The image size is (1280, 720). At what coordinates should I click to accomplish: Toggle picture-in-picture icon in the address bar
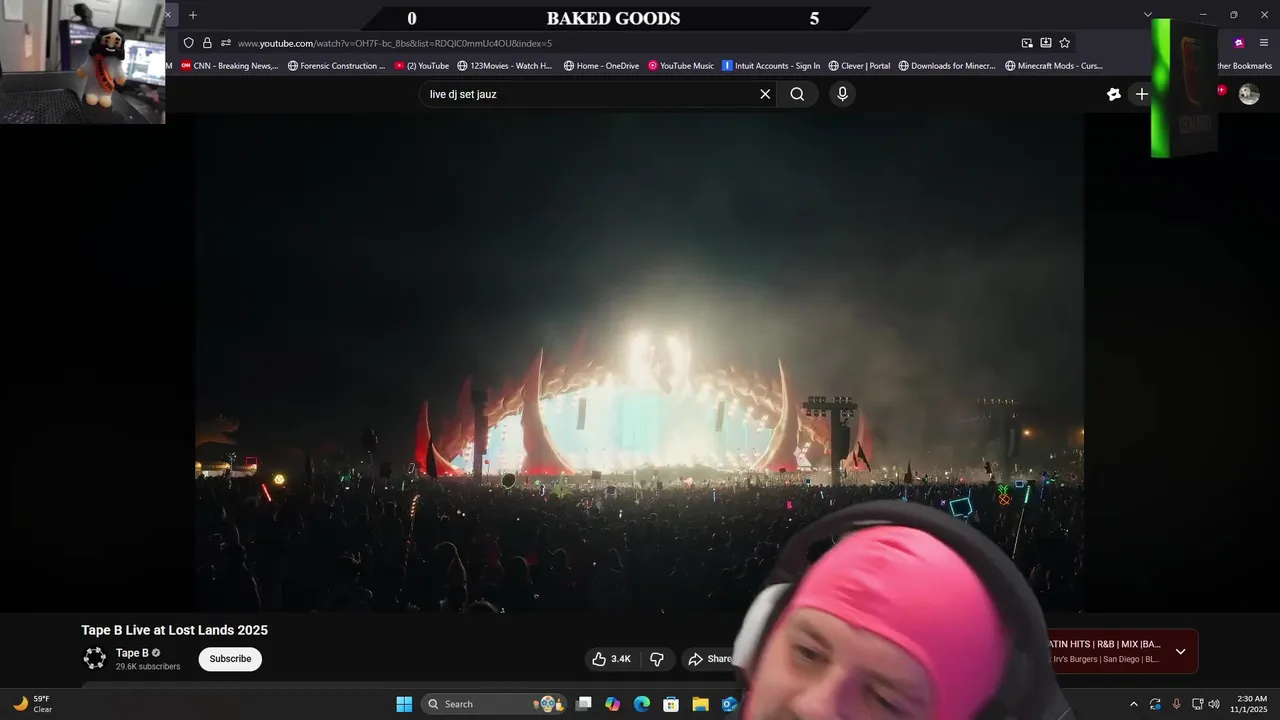coord(1027,43)
